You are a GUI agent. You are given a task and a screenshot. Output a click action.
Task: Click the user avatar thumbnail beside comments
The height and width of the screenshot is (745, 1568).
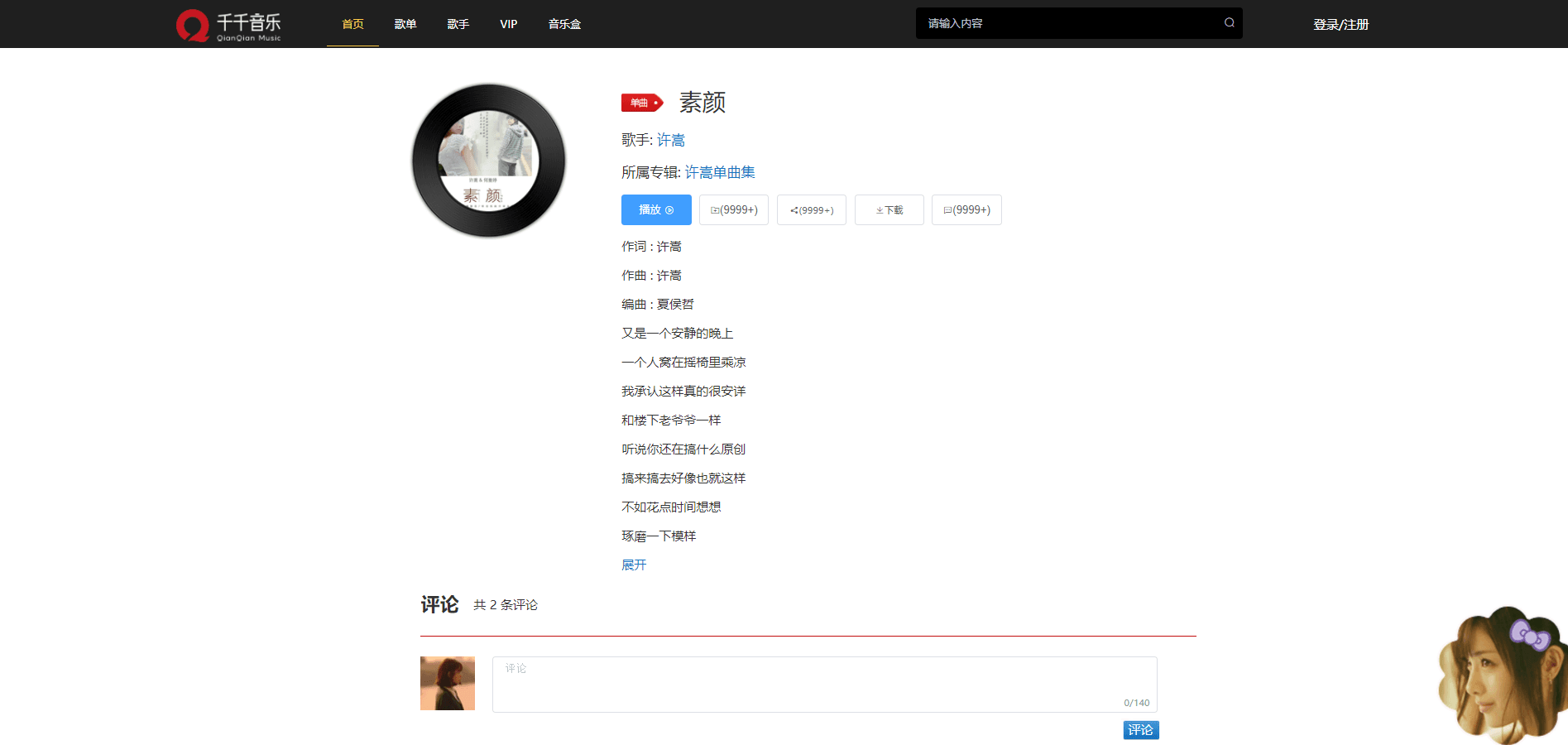pos(447,683)
